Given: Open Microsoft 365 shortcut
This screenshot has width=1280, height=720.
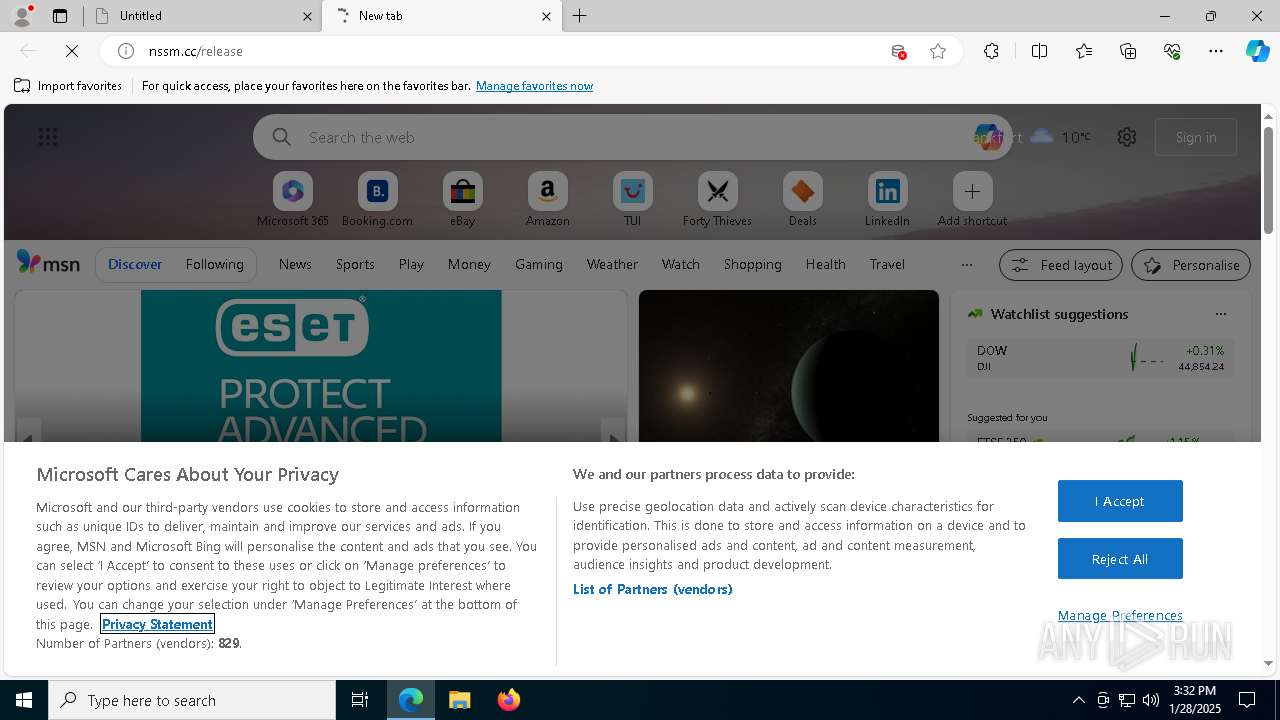Looking at the screenshot, I should (292, 200).
